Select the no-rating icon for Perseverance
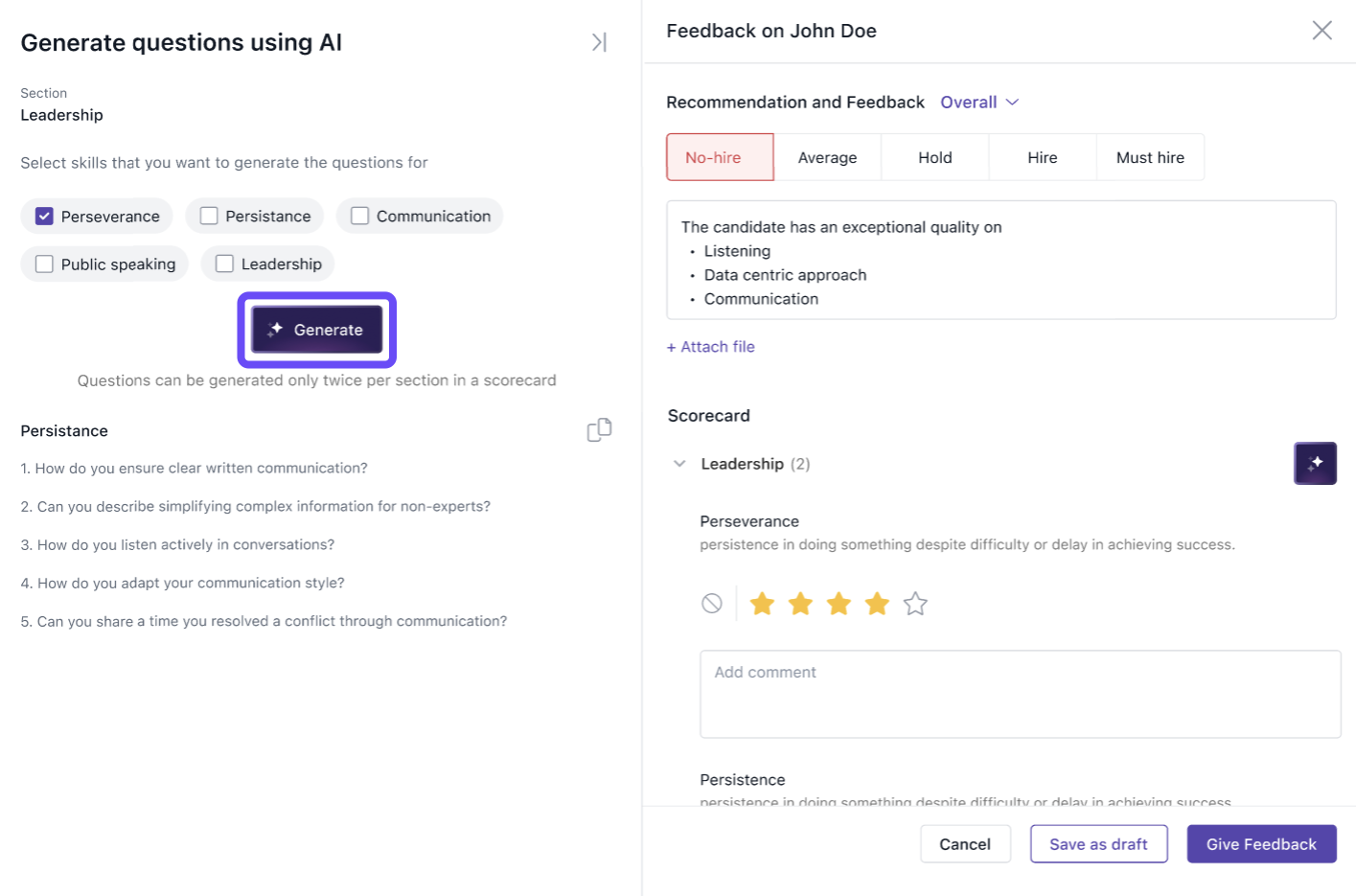Viewport: 1356px width, 896px height. click(711, 604)
